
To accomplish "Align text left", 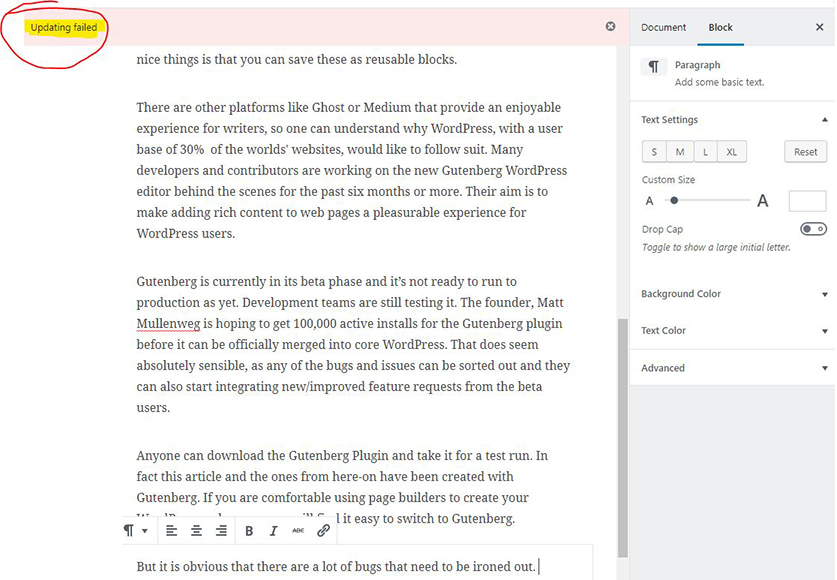I will click(x=171, y=530).
